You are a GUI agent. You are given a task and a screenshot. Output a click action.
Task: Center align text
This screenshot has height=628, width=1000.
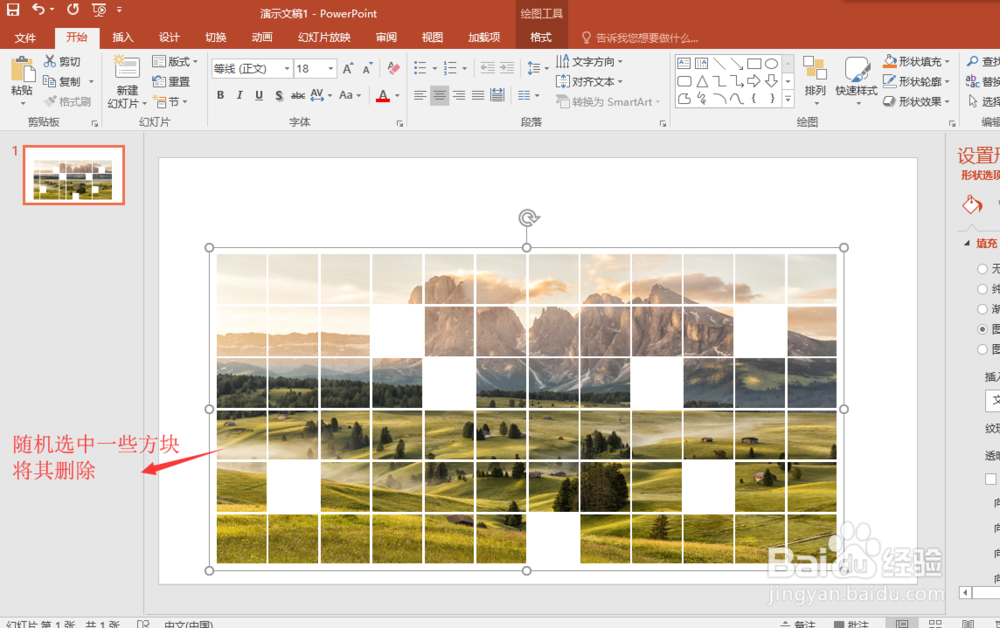tap(439, 96)
